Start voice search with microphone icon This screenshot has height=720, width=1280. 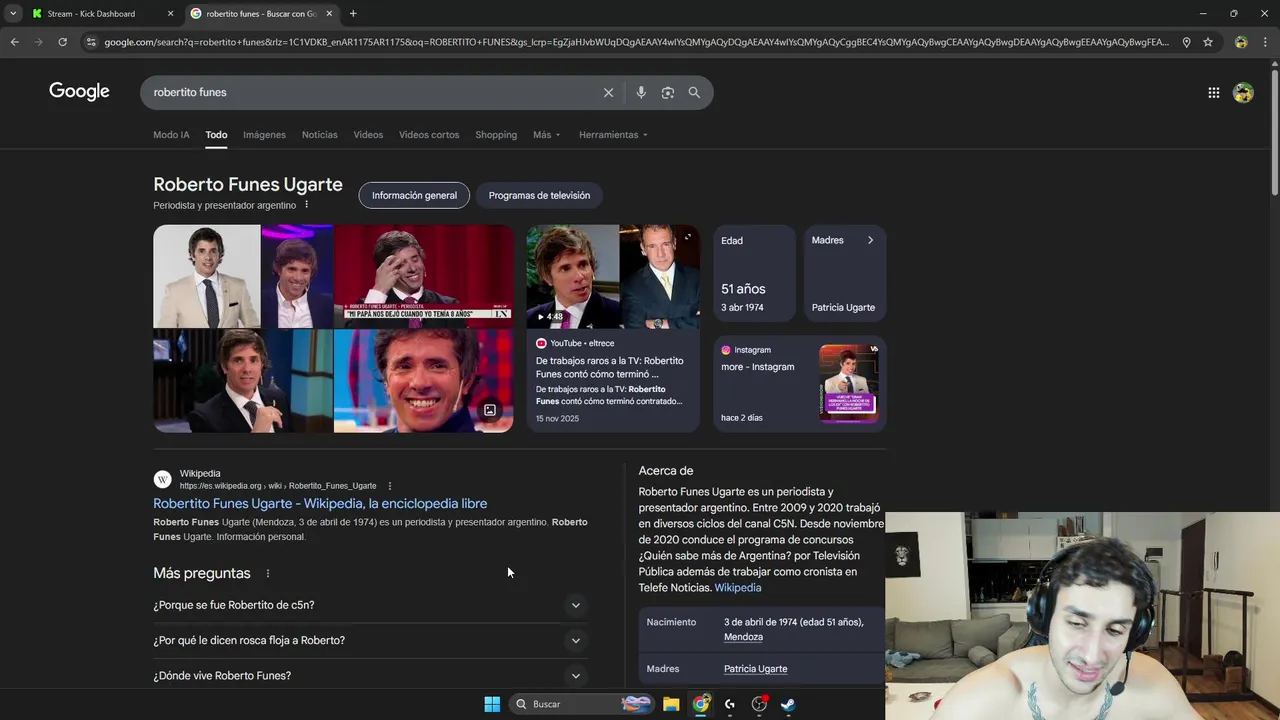coord(641,92)
